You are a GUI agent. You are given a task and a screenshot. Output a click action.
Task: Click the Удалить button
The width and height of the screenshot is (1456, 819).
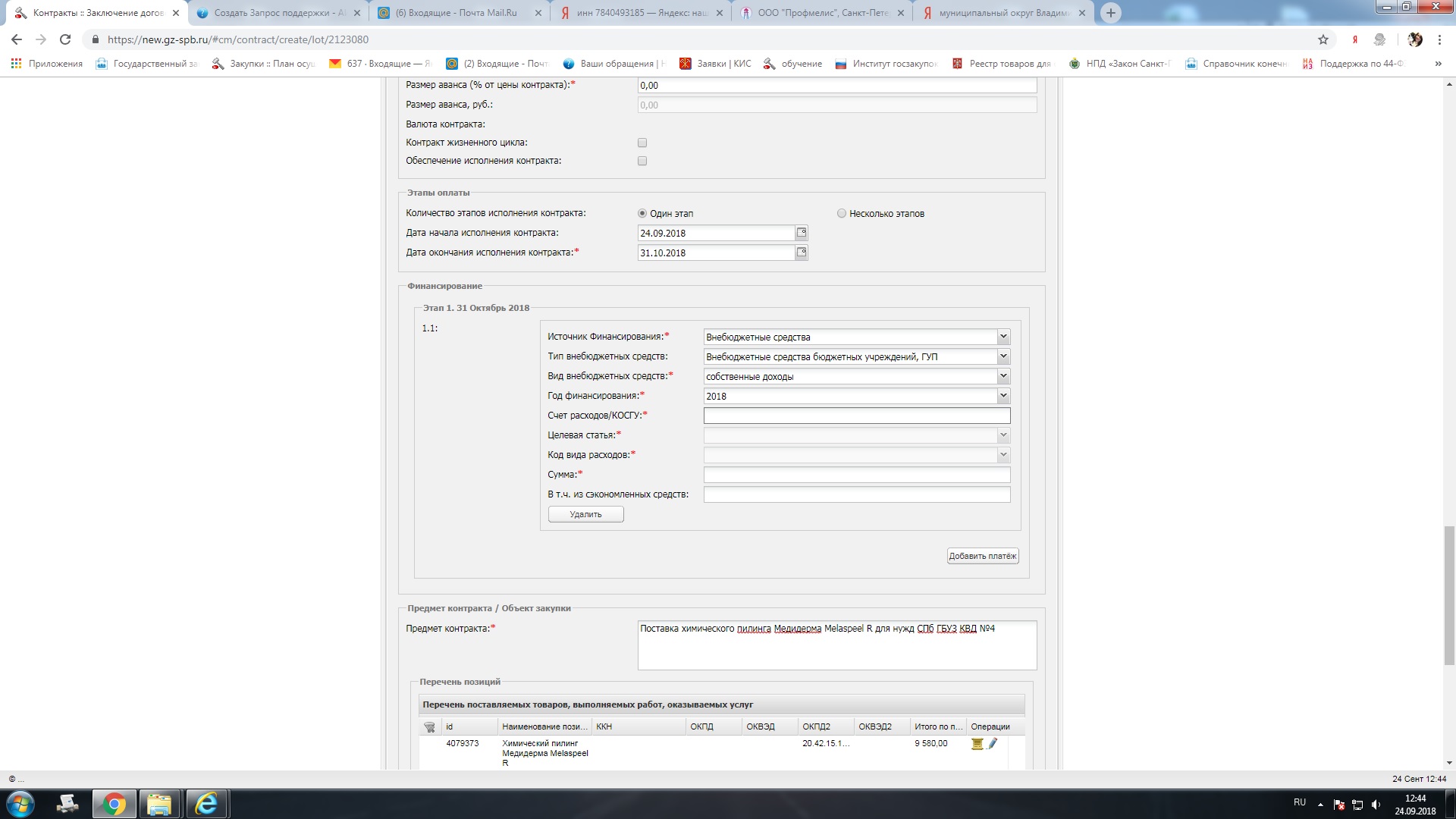(585, 514)
